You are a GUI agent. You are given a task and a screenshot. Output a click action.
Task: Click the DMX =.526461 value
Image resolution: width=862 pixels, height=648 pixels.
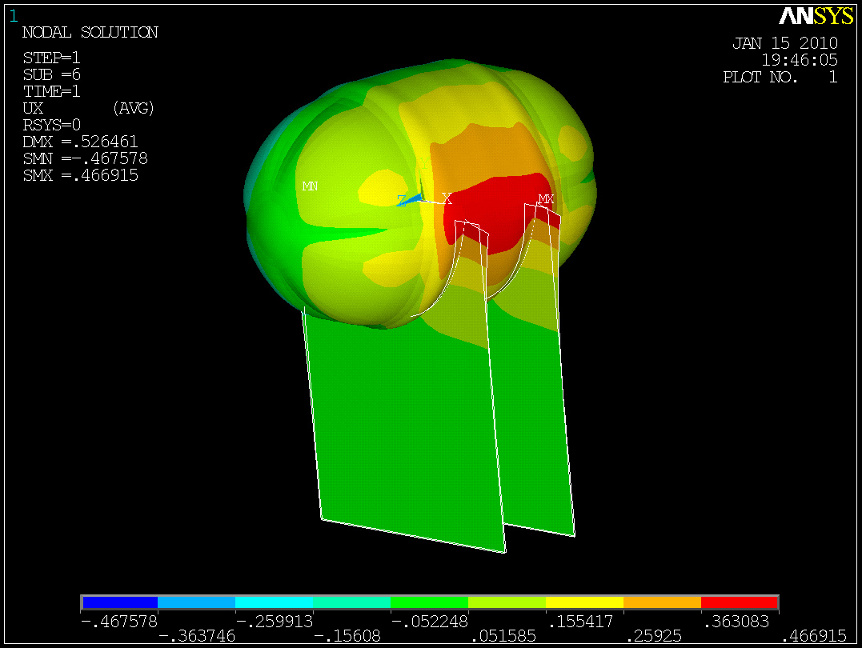coord(80,142)
